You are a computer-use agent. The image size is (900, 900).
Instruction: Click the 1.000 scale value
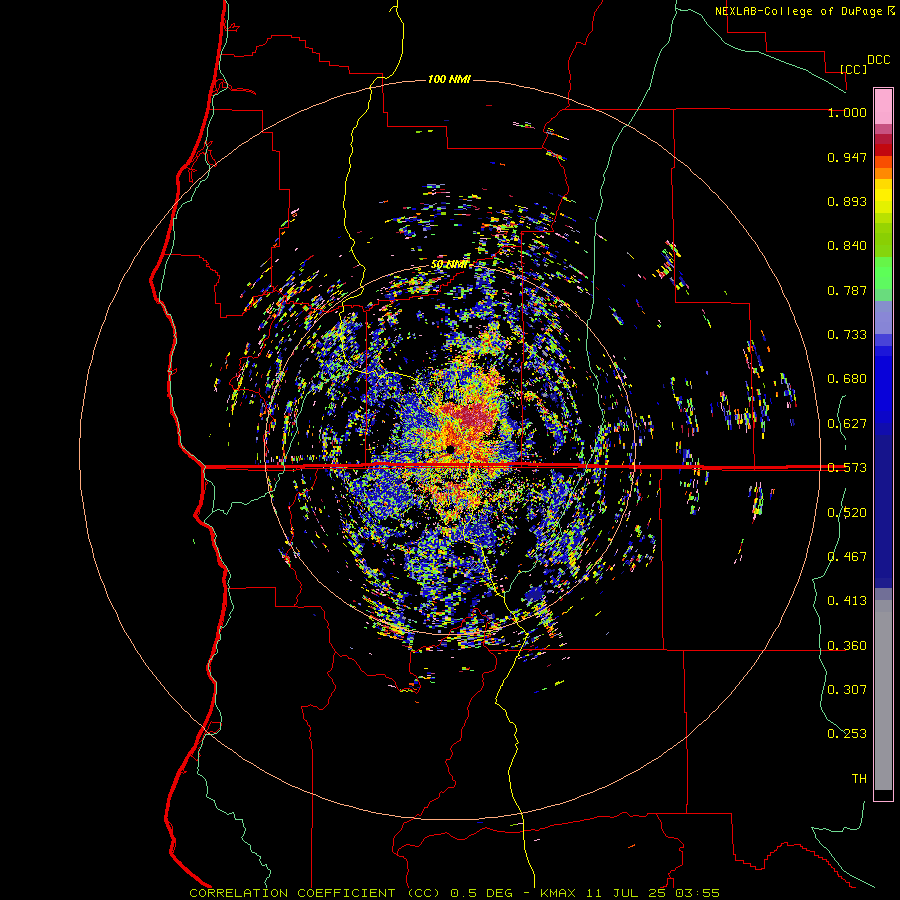click(x=847, y=112)
